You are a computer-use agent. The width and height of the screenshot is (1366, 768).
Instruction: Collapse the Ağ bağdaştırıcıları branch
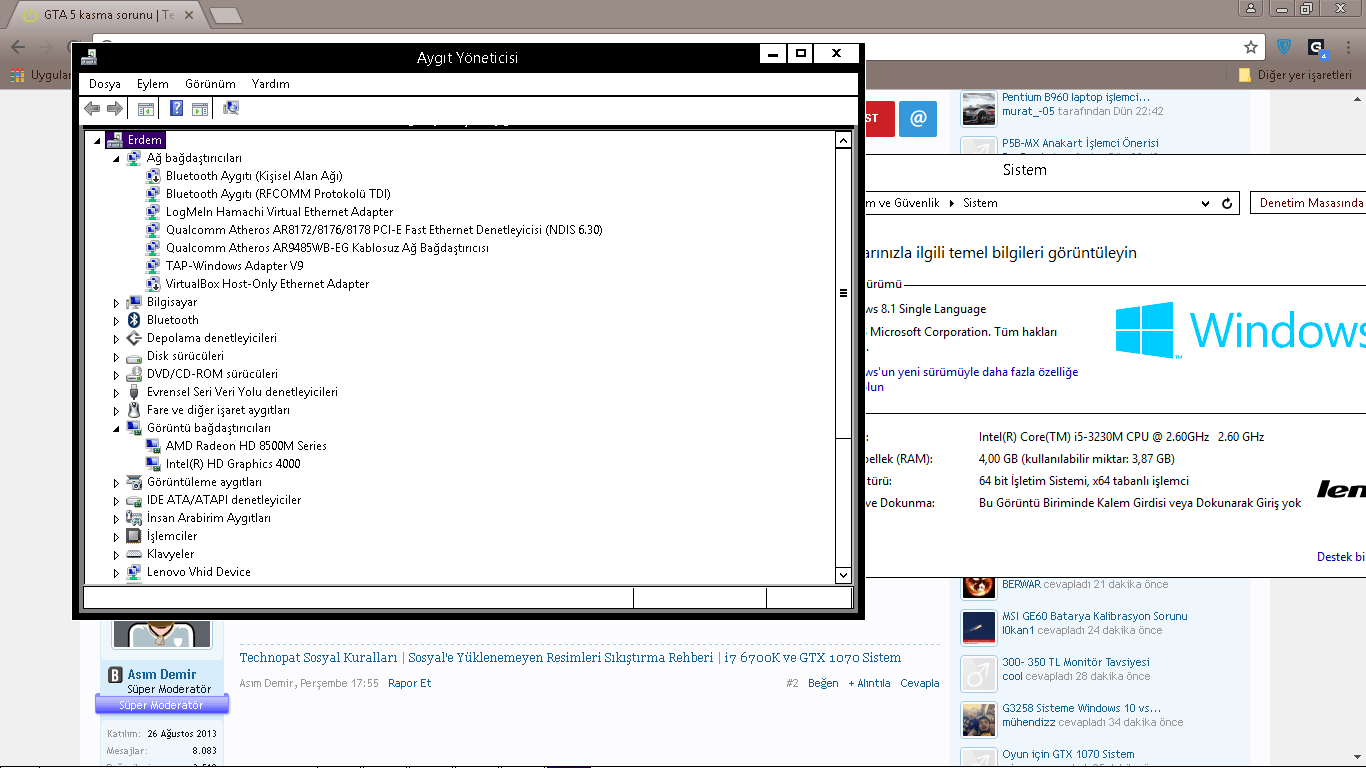coord(116,159)
